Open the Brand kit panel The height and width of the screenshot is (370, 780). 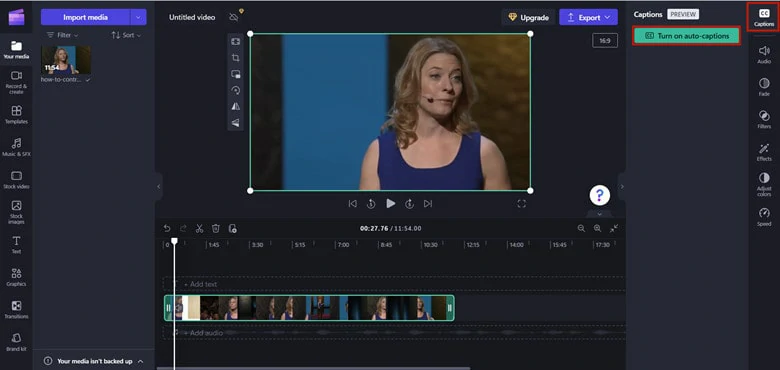click(16, 342)
